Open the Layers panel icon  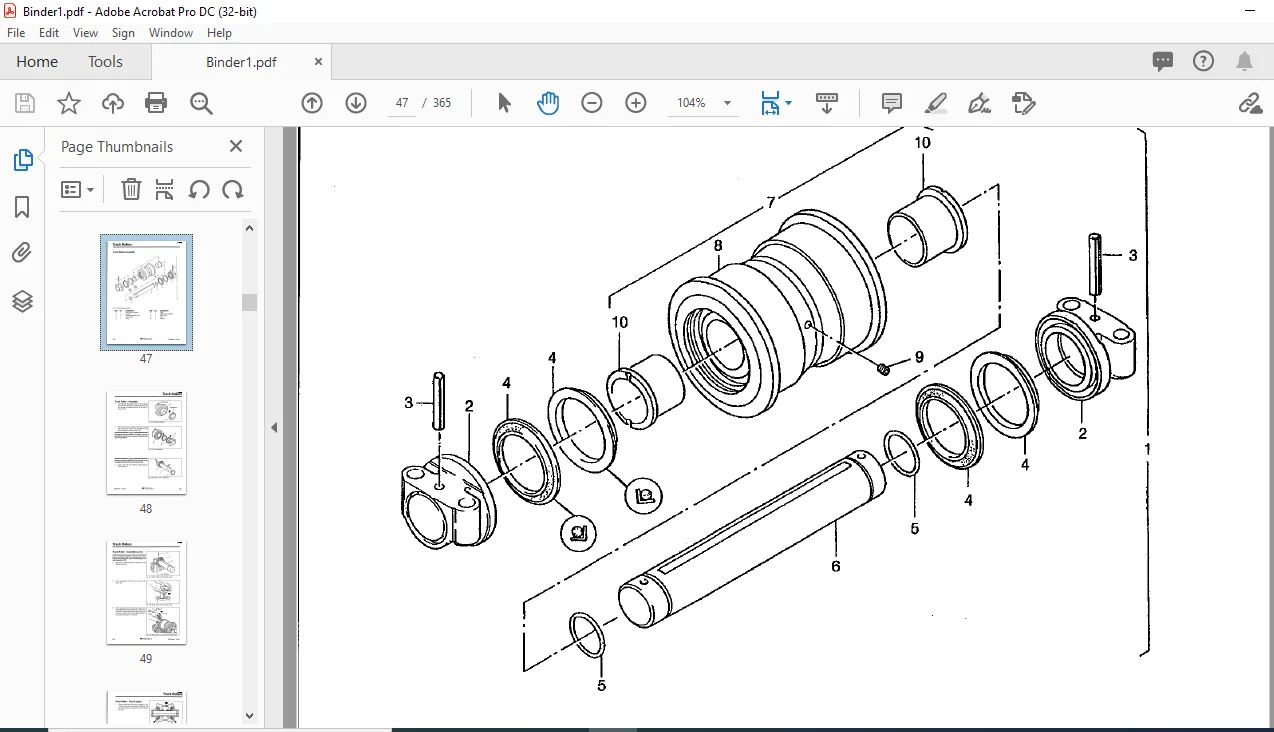[x=22, y=301]
